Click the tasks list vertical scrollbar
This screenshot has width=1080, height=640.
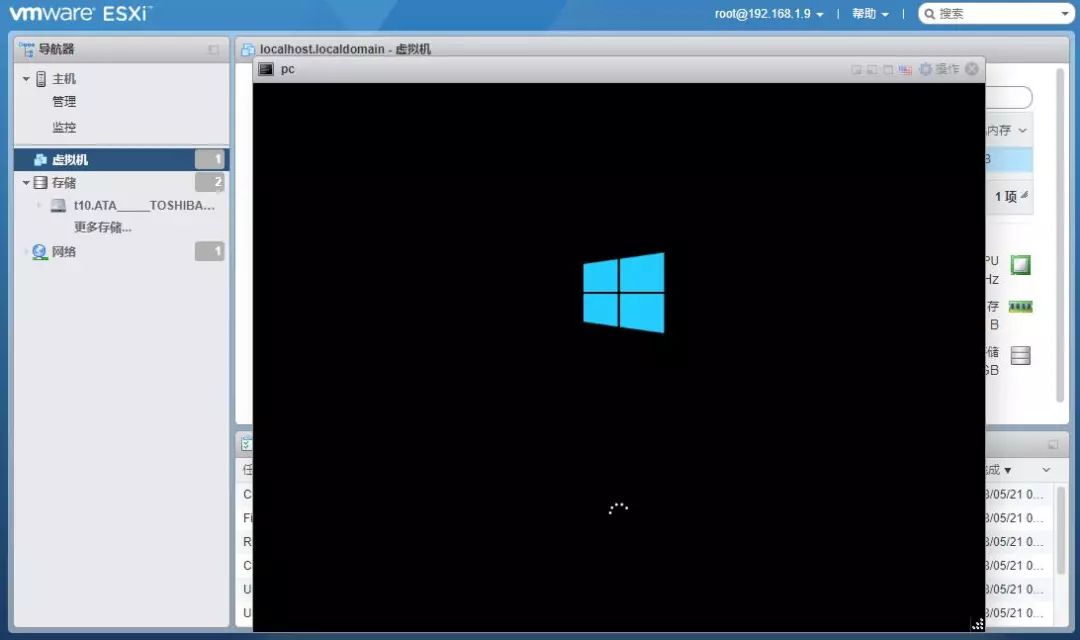point(1061,530)
